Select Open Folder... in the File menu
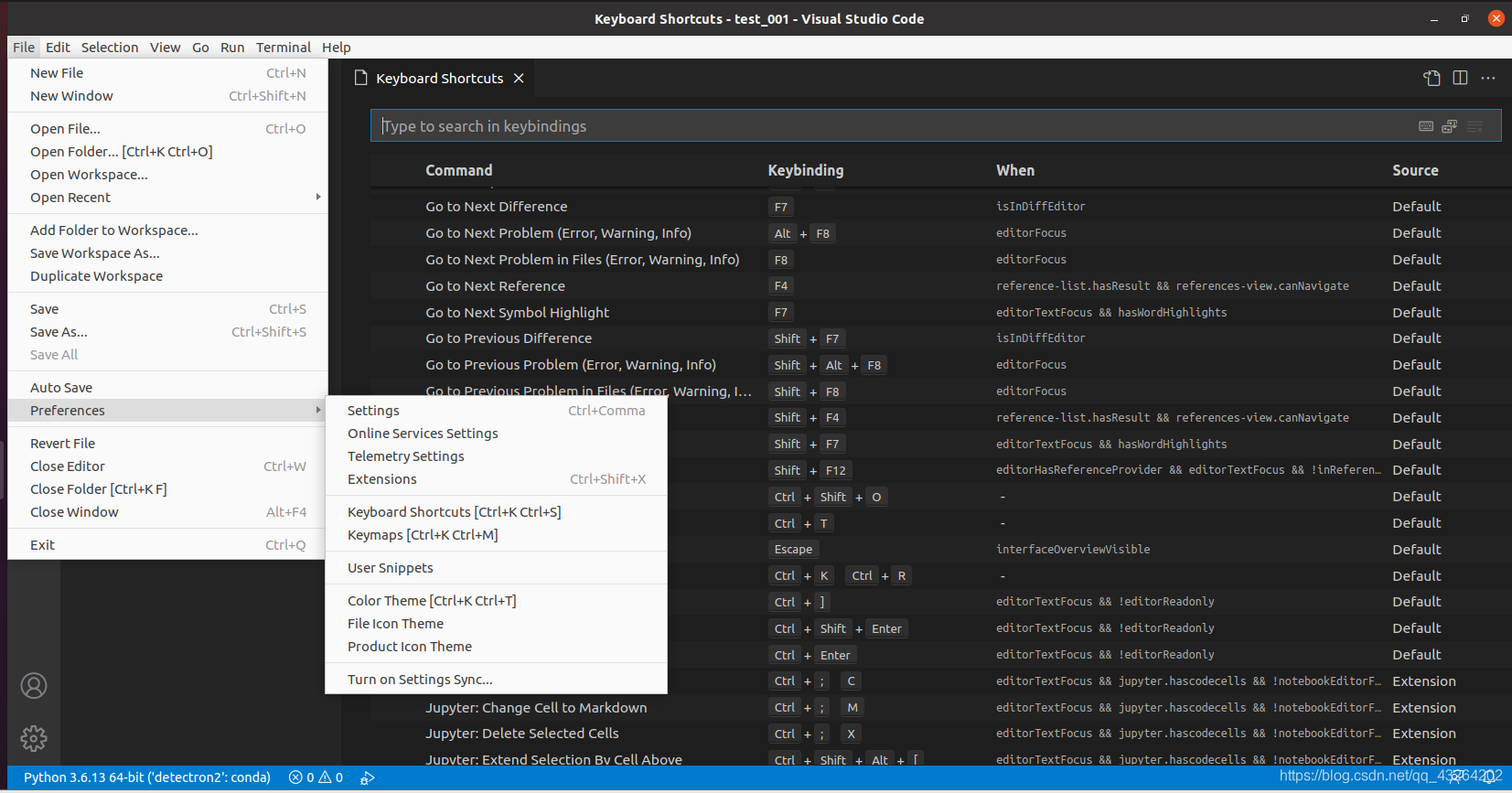The height and width of the screenshot is (793, 1512). pos(167,152)
